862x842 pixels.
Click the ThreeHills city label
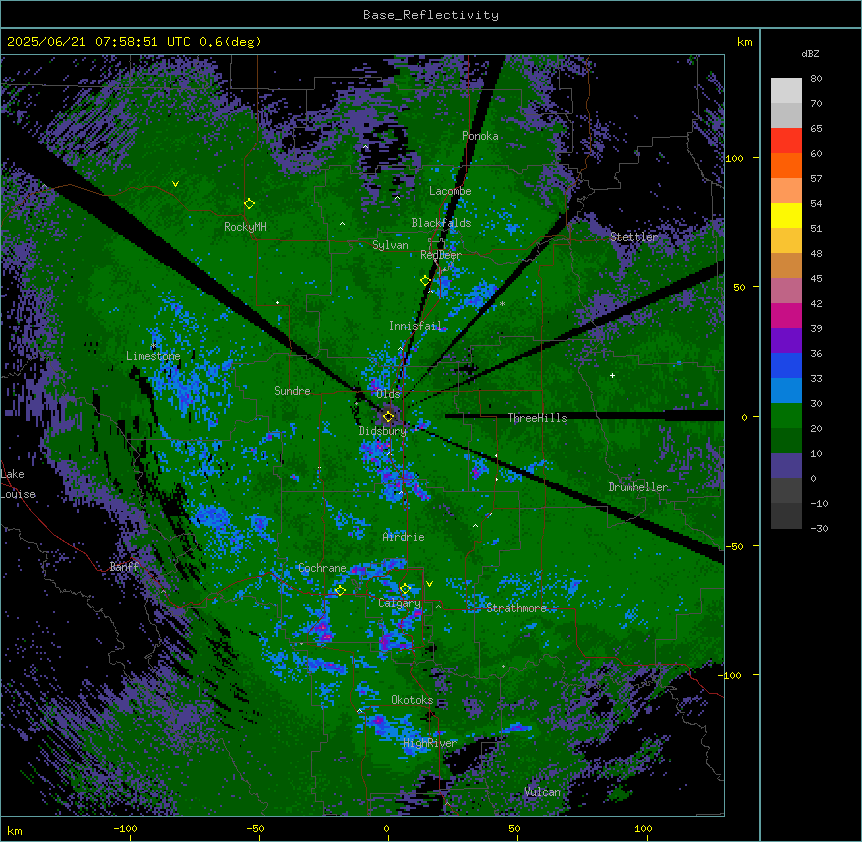[537, 418]
